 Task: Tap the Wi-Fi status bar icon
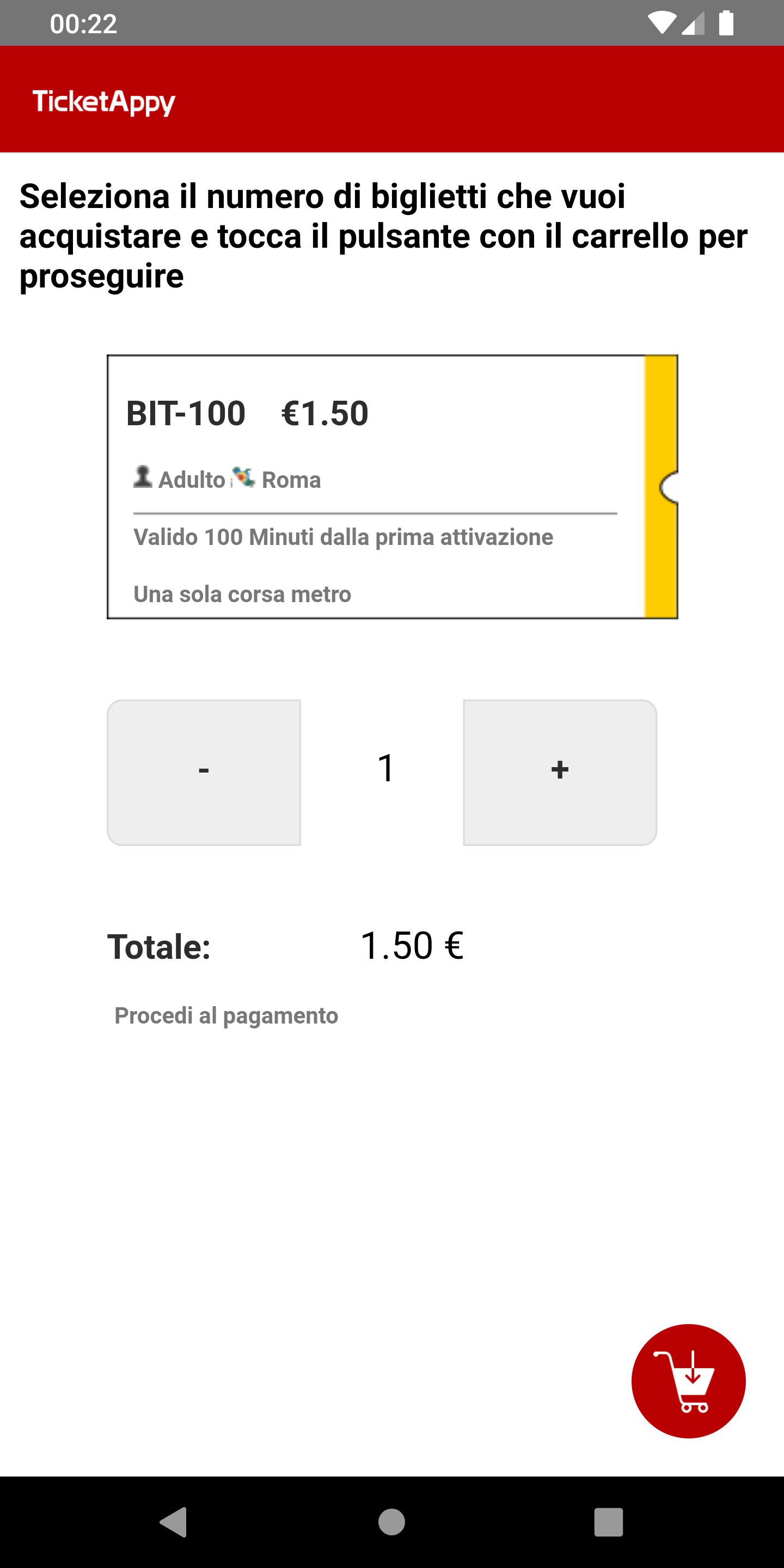click(x=661, y=23)
